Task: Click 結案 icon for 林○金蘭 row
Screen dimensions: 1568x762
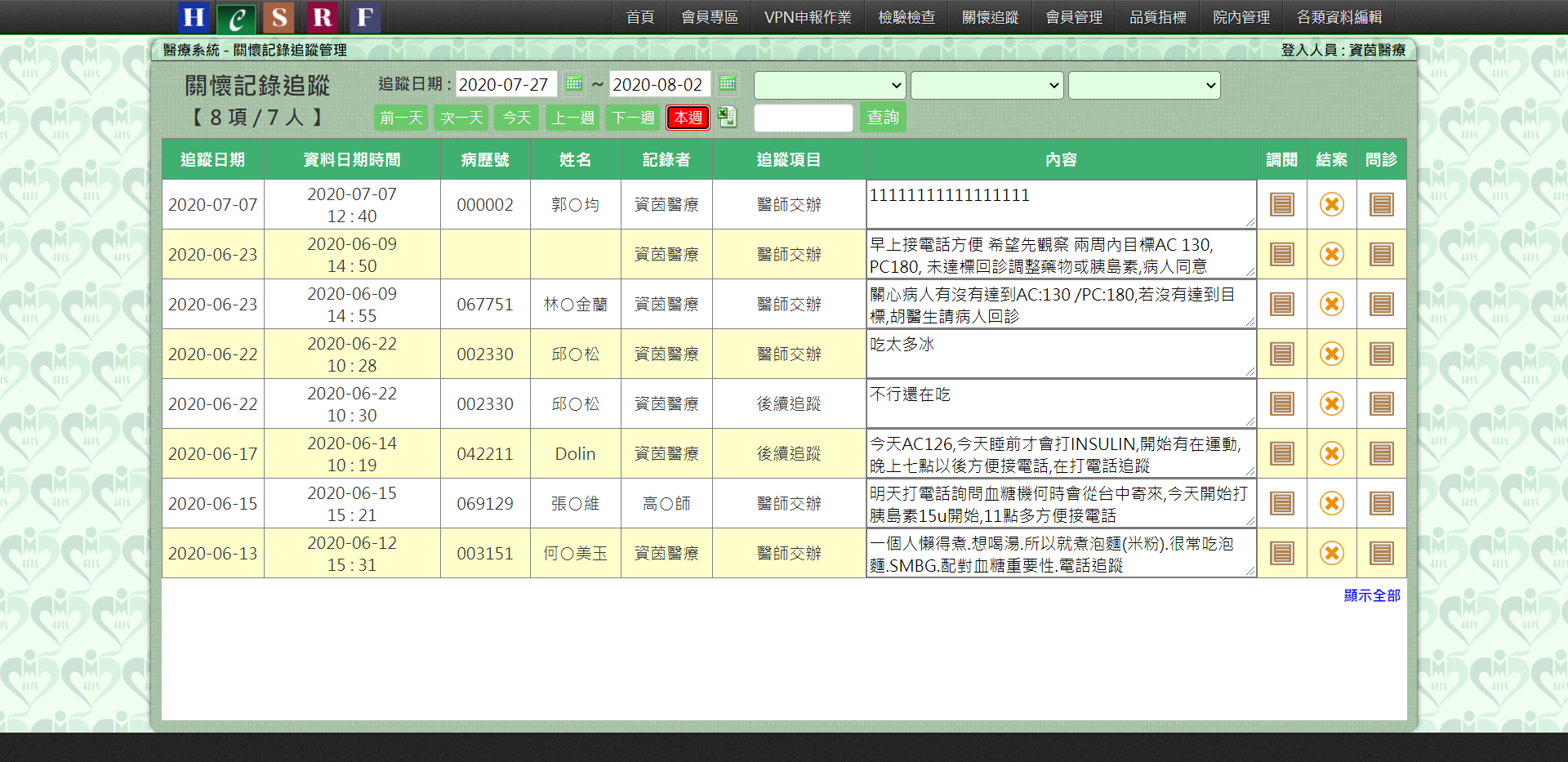Action: (x=1332, y=304)
